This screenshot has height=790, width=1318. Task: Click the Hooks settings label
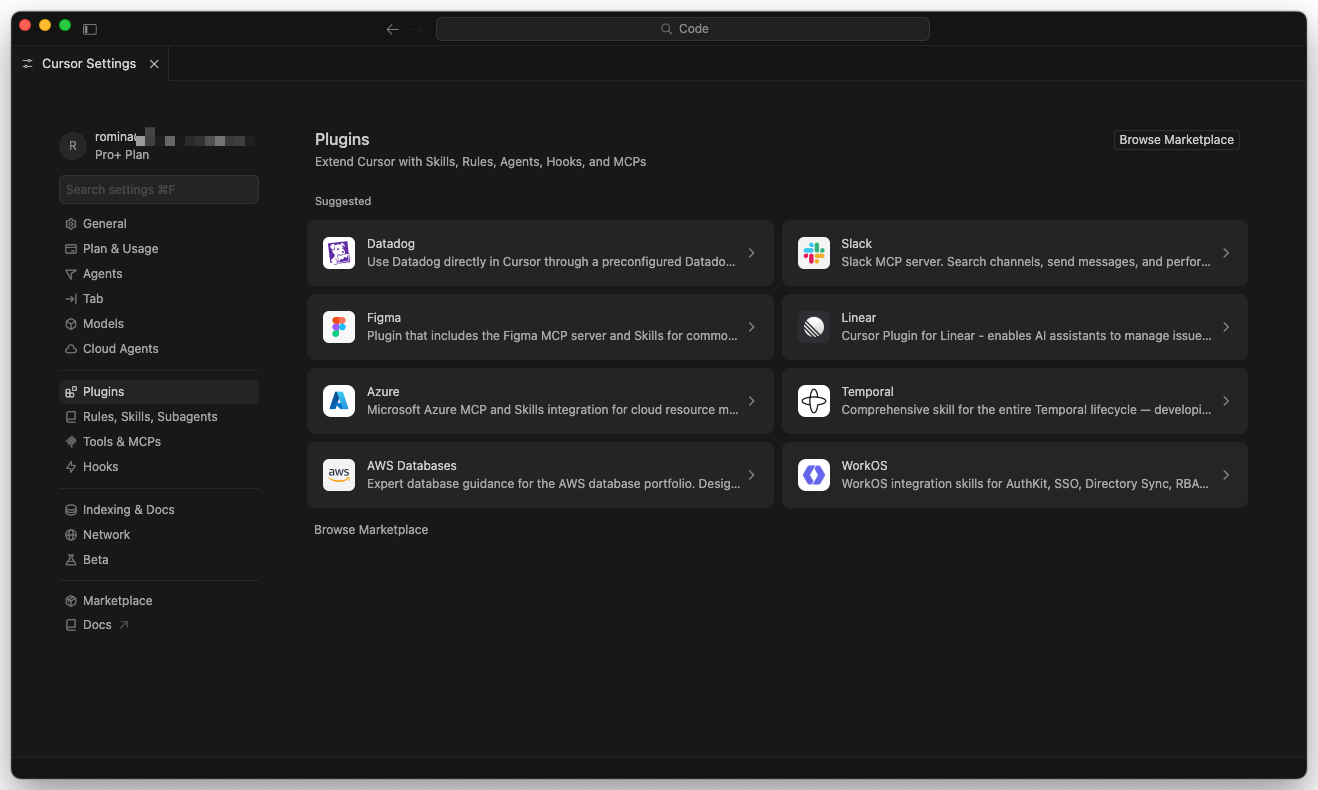pyautogui.click(x=101, y=467)
